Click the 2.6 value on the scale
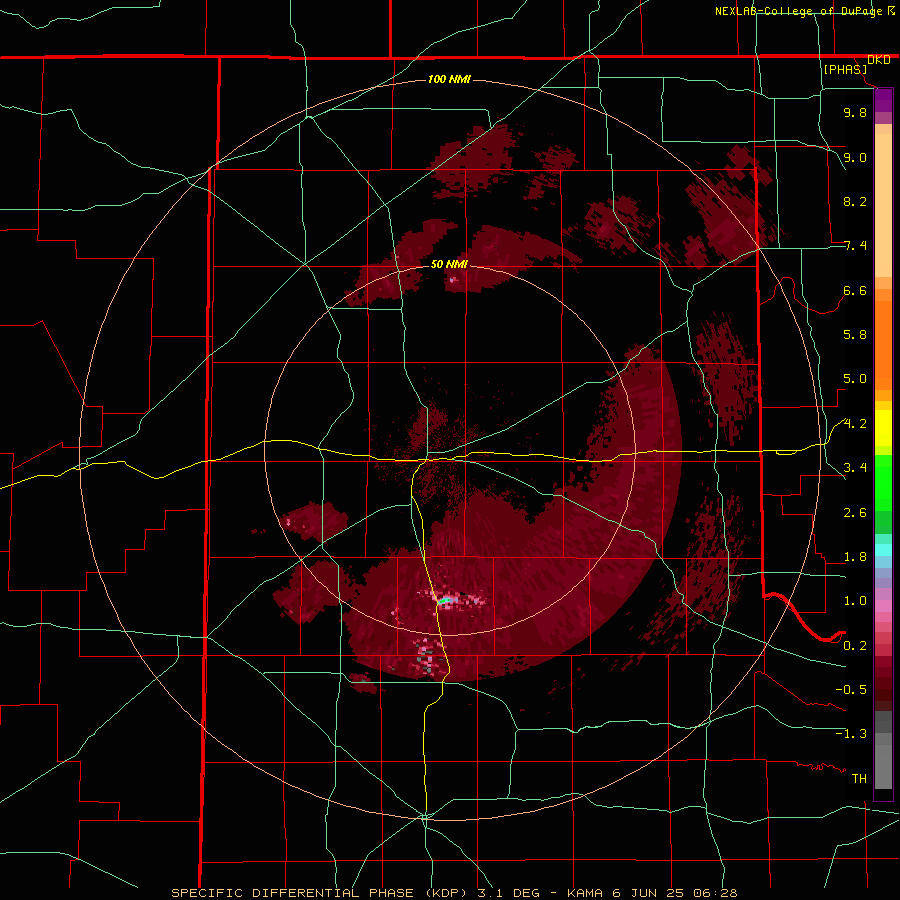This screenshot has width=900, height=900. [x=855, y=513]
